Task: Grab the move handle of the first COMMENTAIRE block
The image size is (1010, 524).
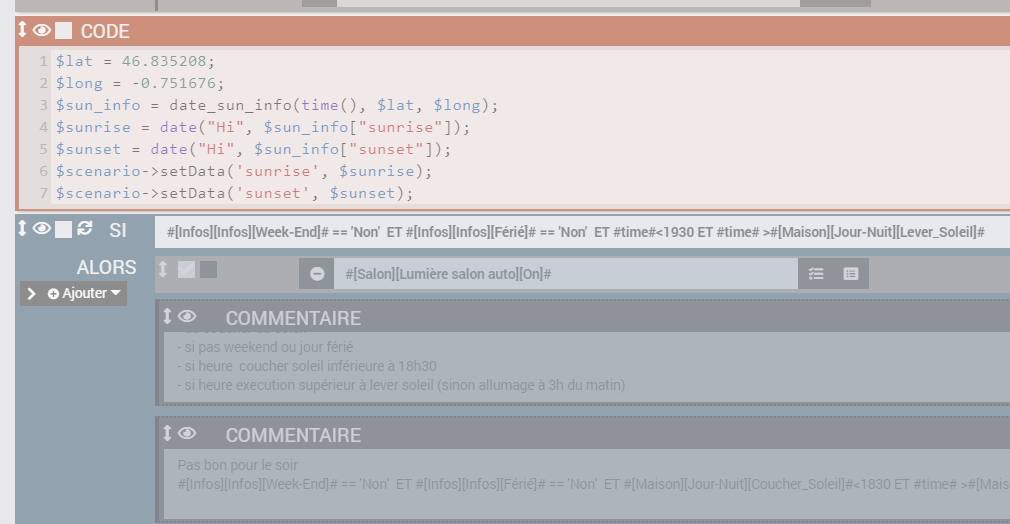Action: pyautogui.click(x=167, y=316)
